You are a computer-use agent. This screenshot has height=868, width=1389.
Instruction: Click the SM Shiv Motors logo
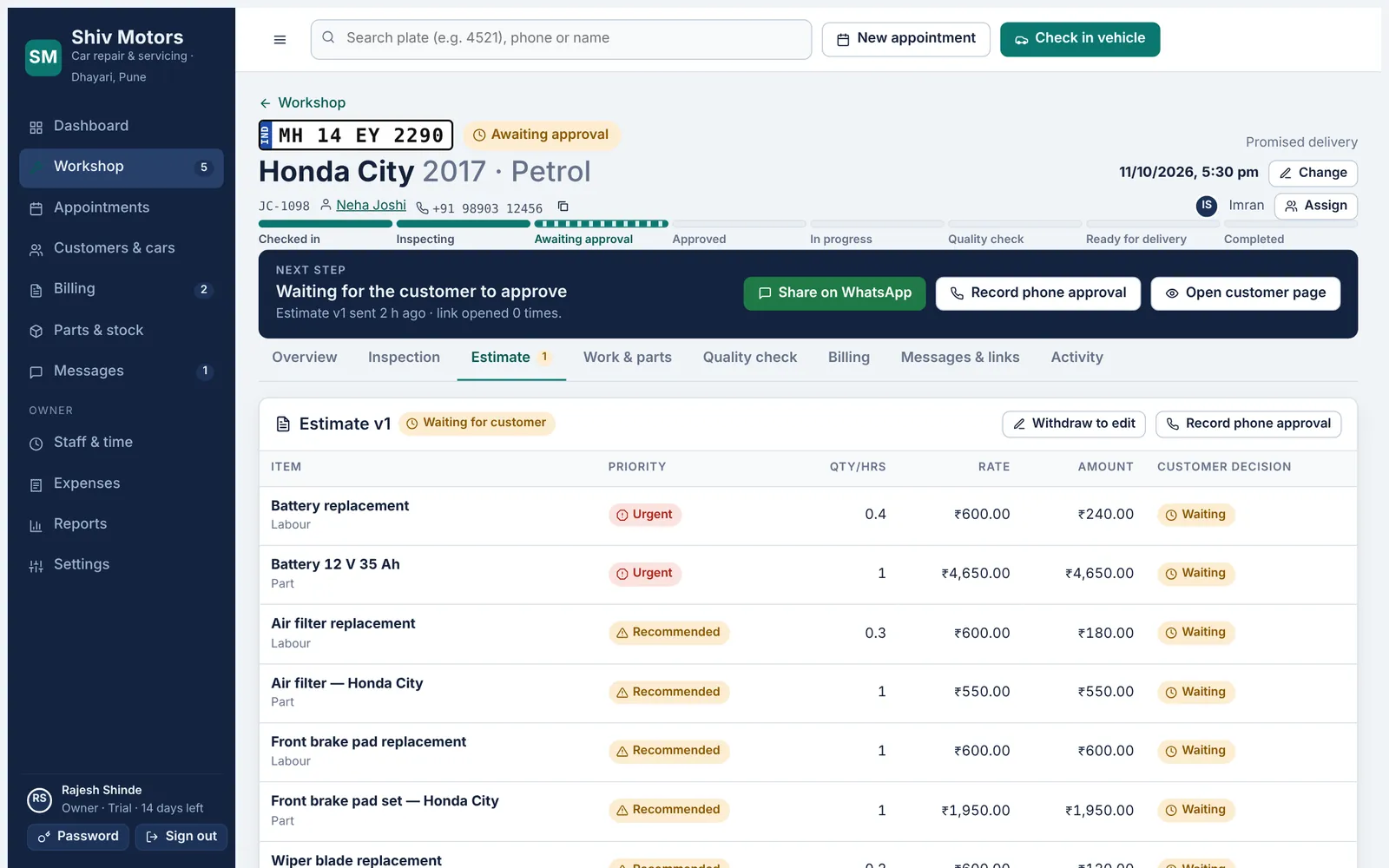(43, 57)
